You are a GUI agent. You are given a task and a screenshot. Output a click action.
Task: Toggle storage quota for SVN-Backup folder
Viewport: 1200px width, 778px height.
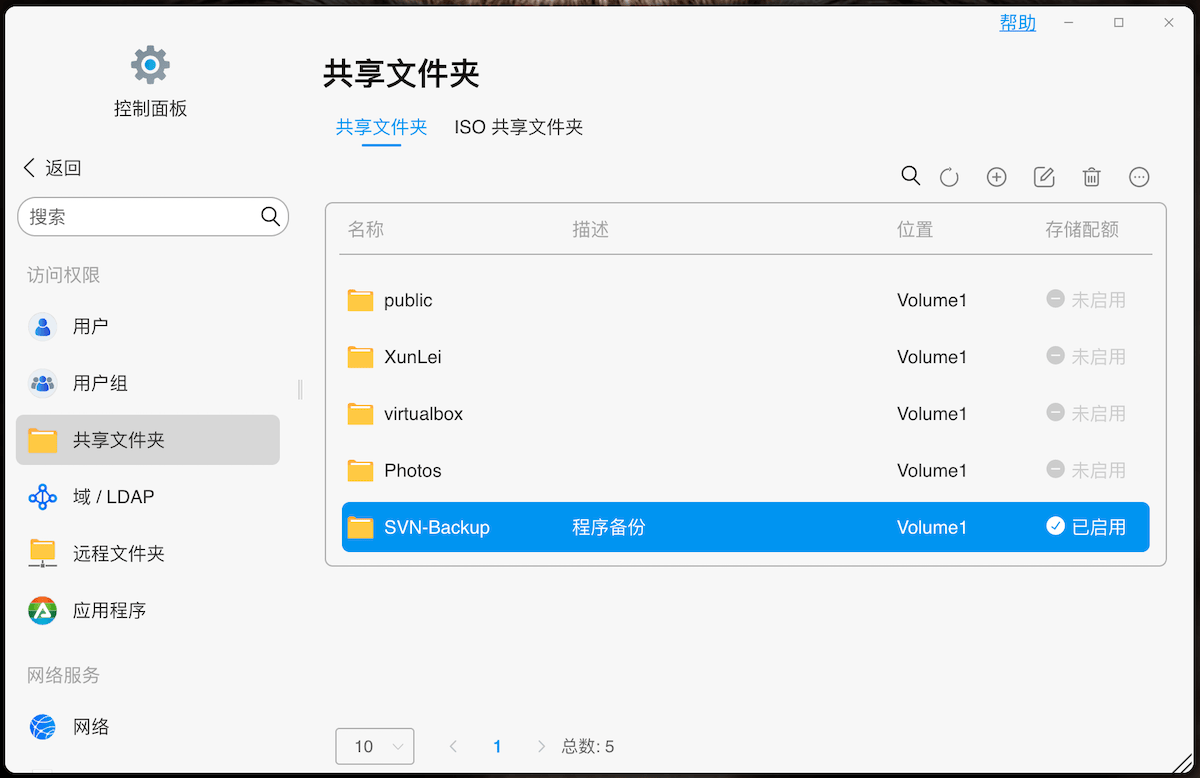coord(1085,527)
